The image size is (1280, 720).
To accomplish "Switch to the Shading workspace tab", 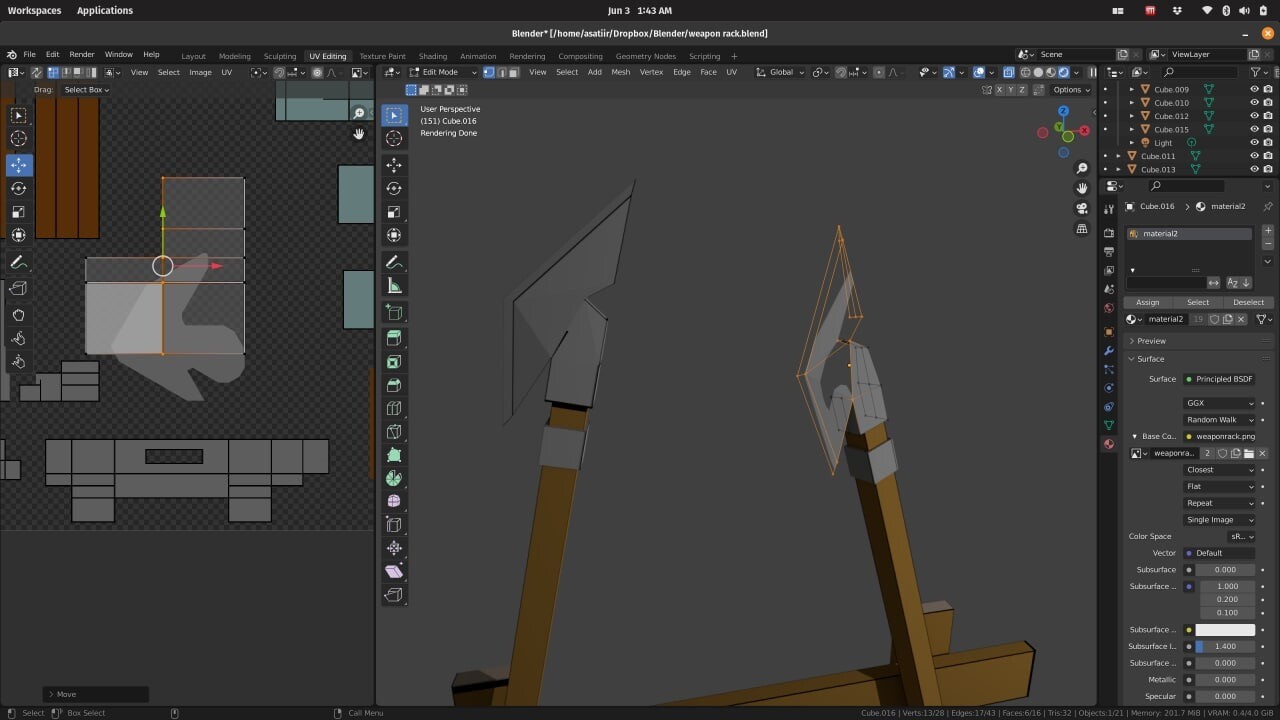I will click(x=432, y=56).
